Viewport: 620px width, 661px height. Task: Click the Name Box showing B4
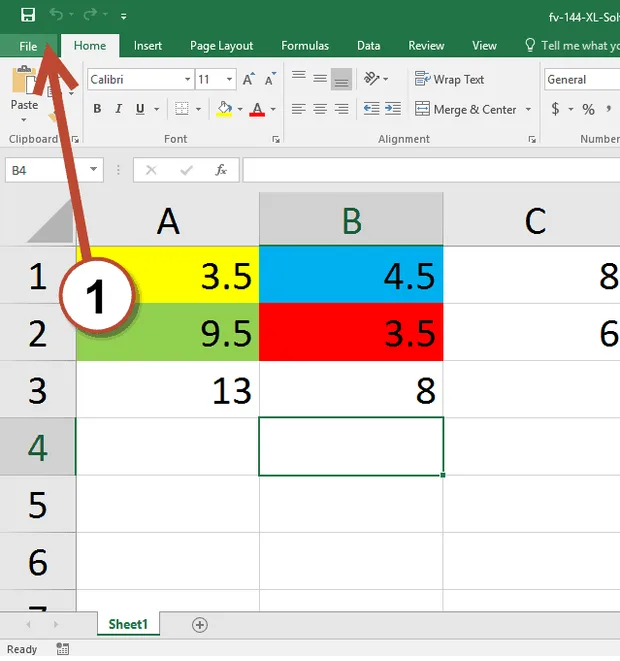click(45, 170)
